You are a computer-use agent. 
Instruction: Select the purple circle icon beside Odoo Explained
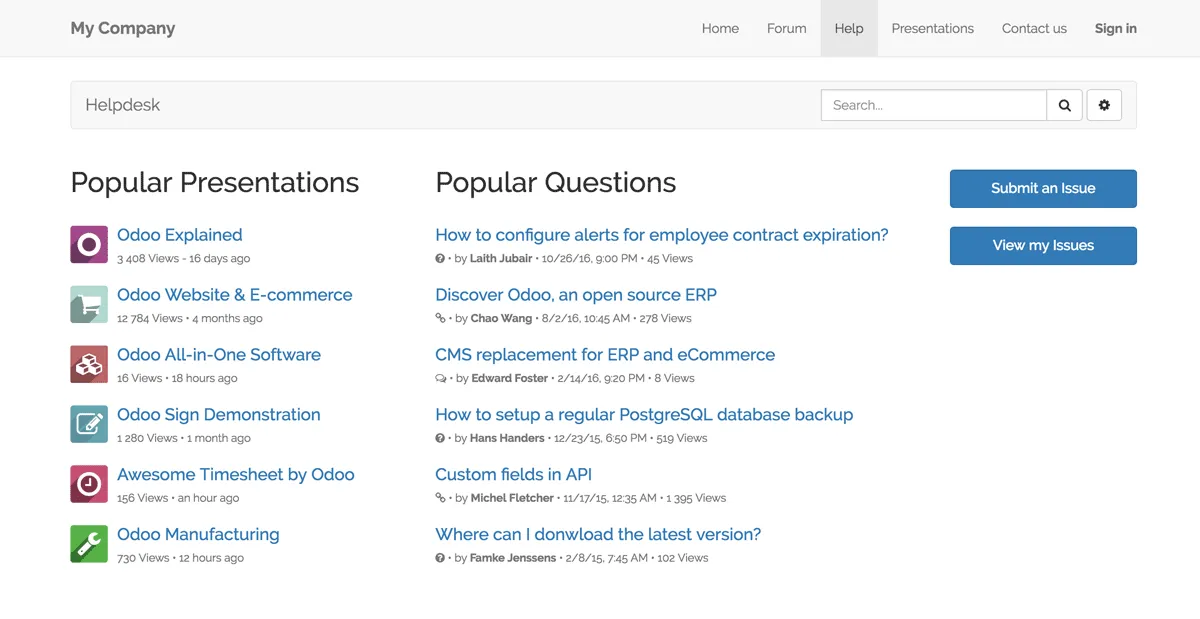pos(88,244)
